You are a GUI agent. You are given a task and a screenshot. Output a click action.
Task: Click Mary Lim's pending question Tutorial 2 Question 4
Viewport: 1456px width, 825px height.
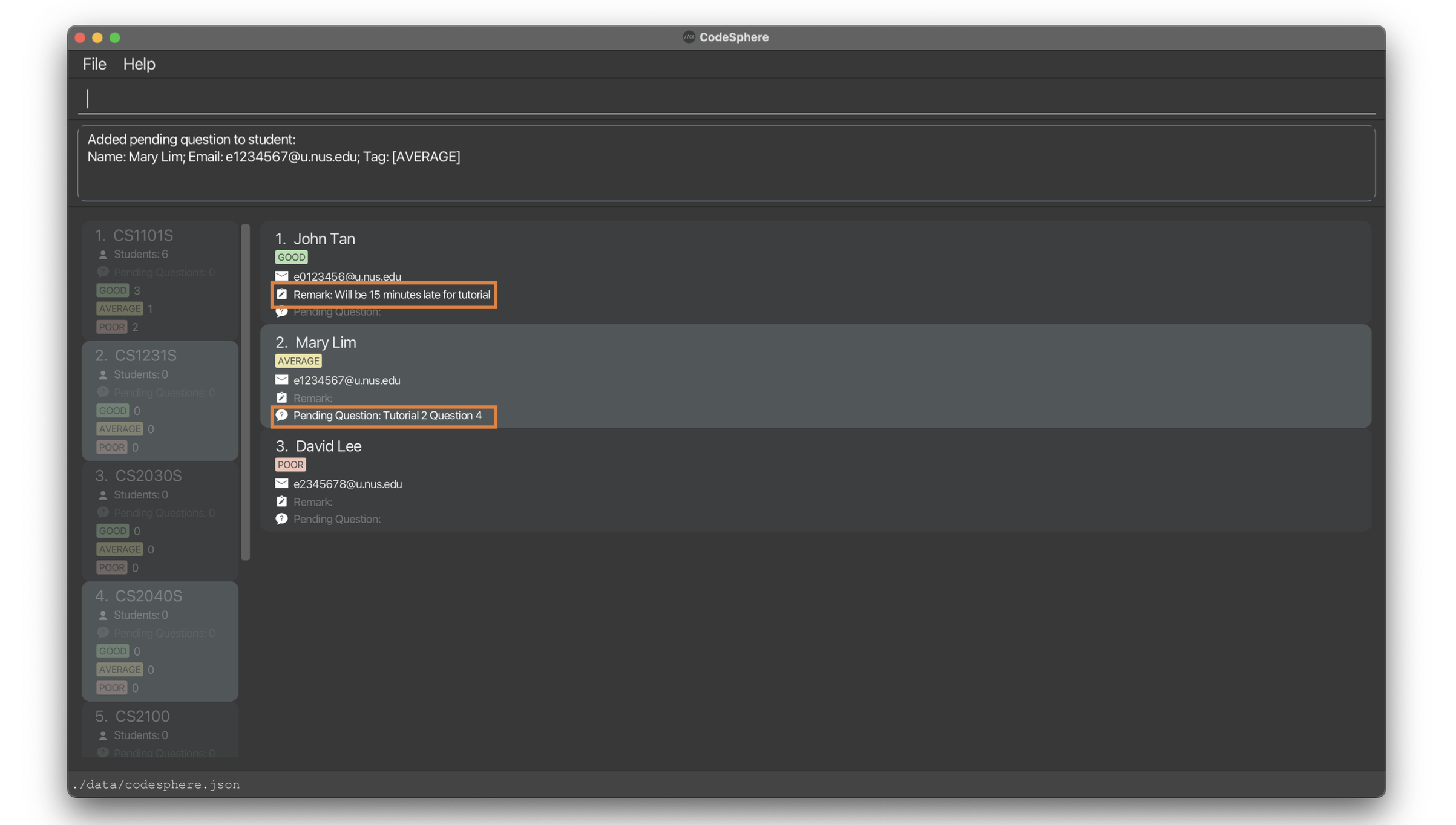[388, 416]
